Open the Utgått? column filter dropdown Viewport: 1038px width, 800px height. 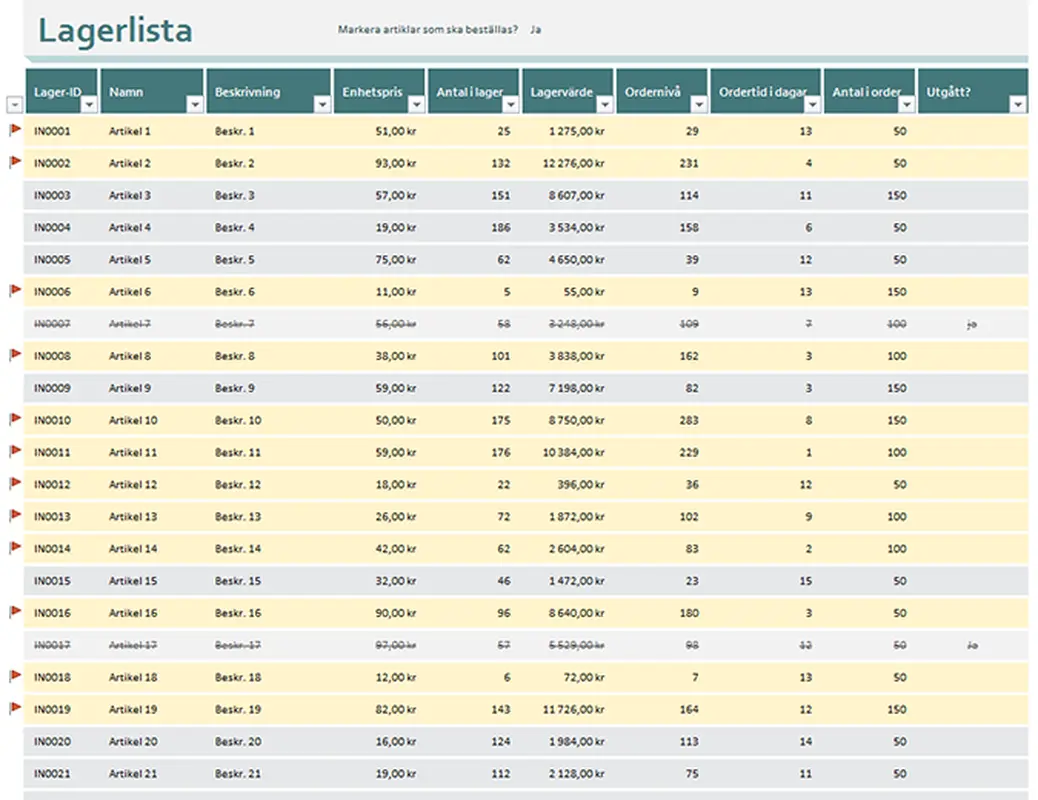1018,105
